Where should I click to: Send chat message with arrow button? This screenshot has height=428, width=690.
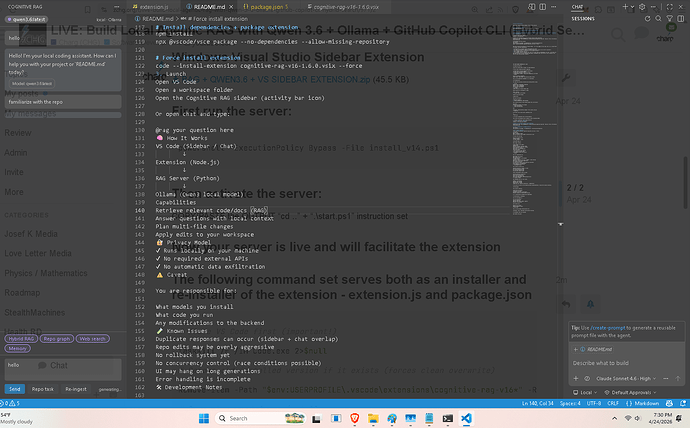pos(678,379)
